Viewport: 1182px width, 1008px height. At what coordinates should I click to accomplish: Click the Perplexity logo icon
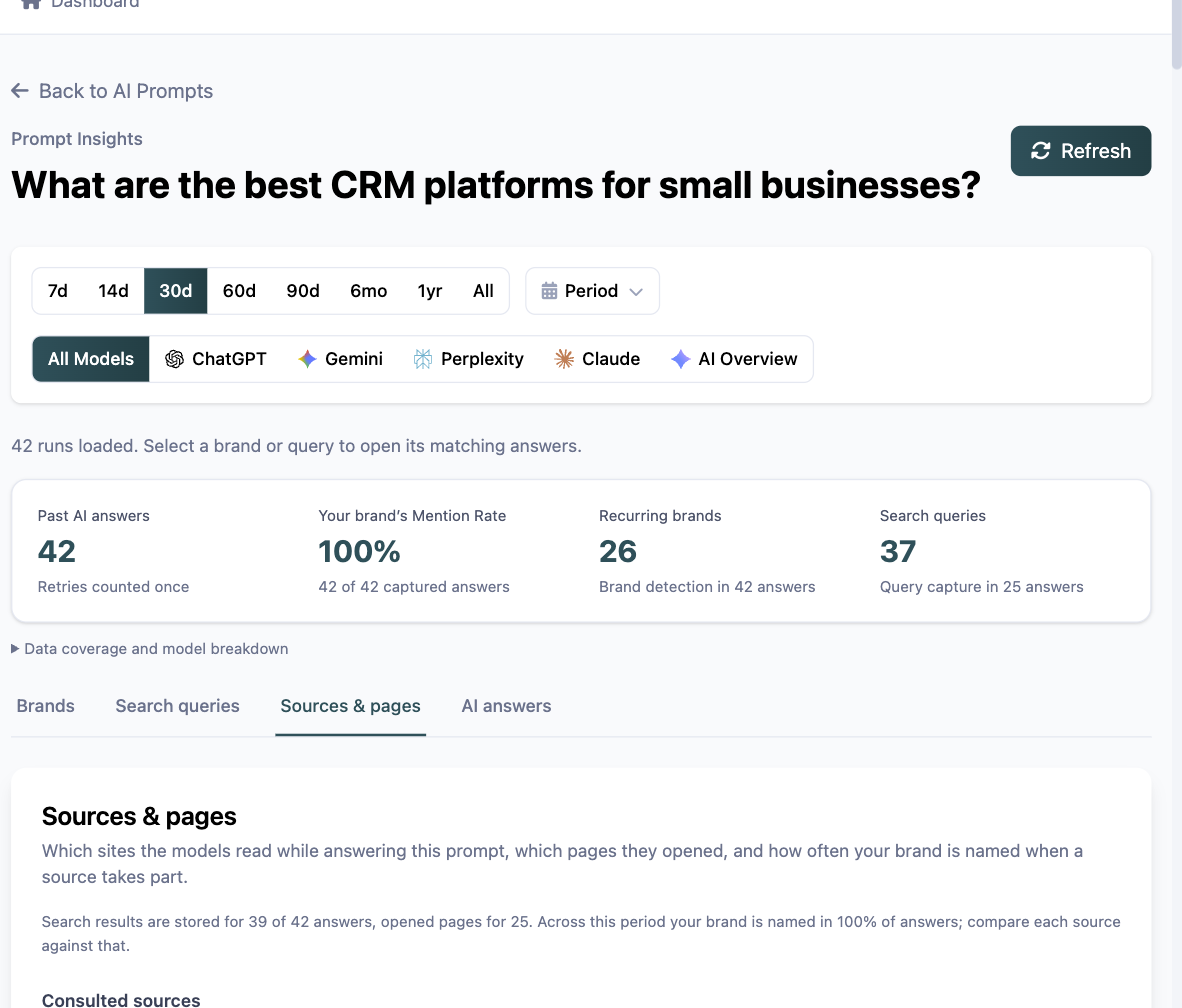point(423,359)
